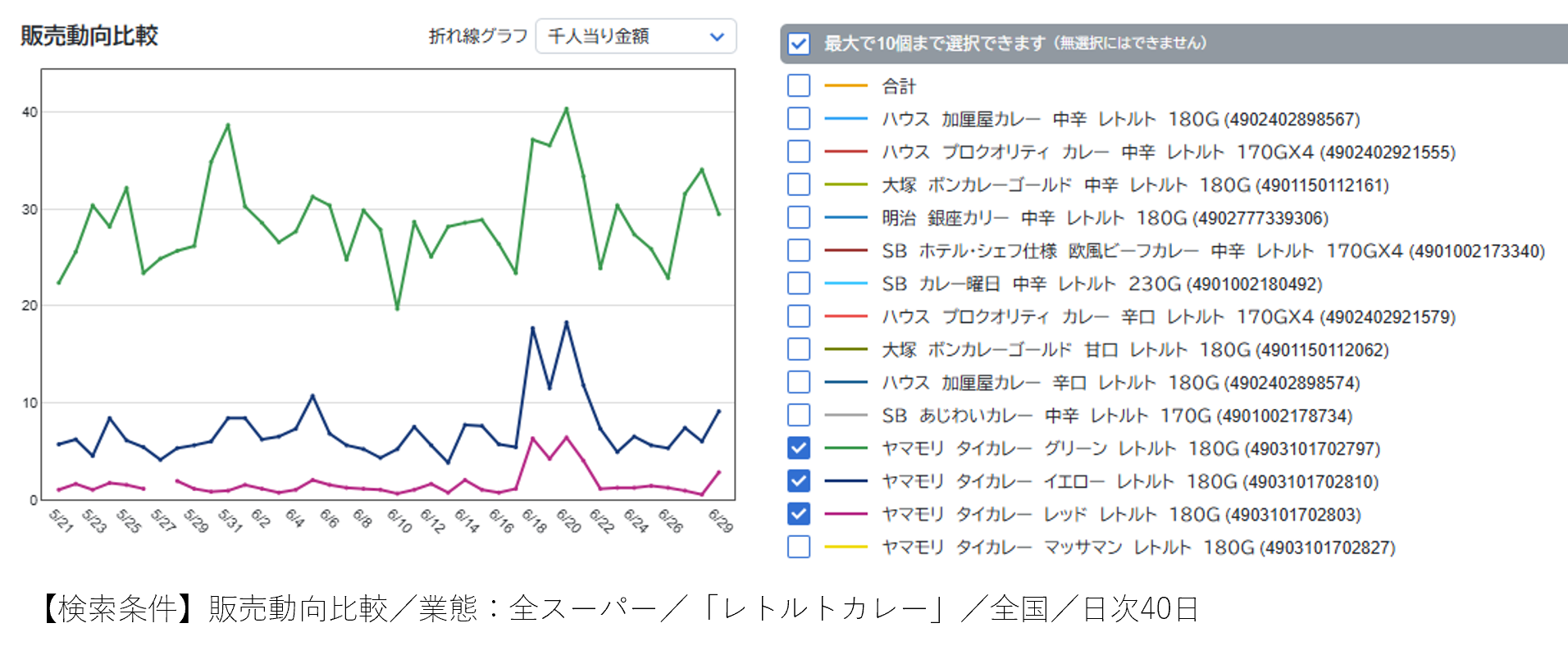This screenshot has height=646, width=1568.
Task: Click green line peak at 6/20
Action: click(566, 108)
